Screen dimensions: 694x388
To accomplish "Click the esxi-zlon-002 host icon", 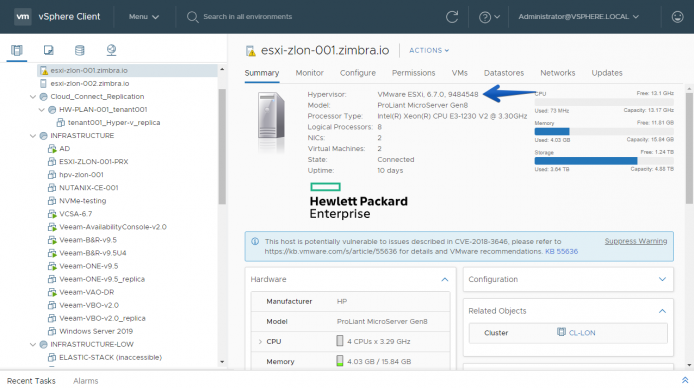I will click(x=43, y=83).
